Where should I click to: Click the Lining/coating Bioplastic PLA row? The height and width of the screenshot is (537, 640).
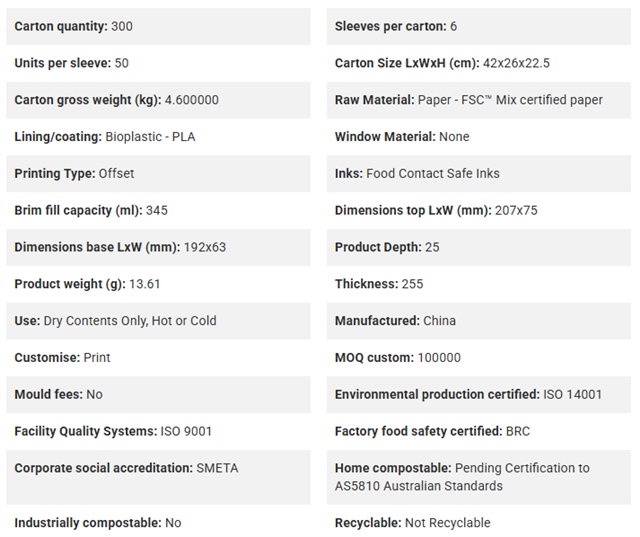pos(158,137)
